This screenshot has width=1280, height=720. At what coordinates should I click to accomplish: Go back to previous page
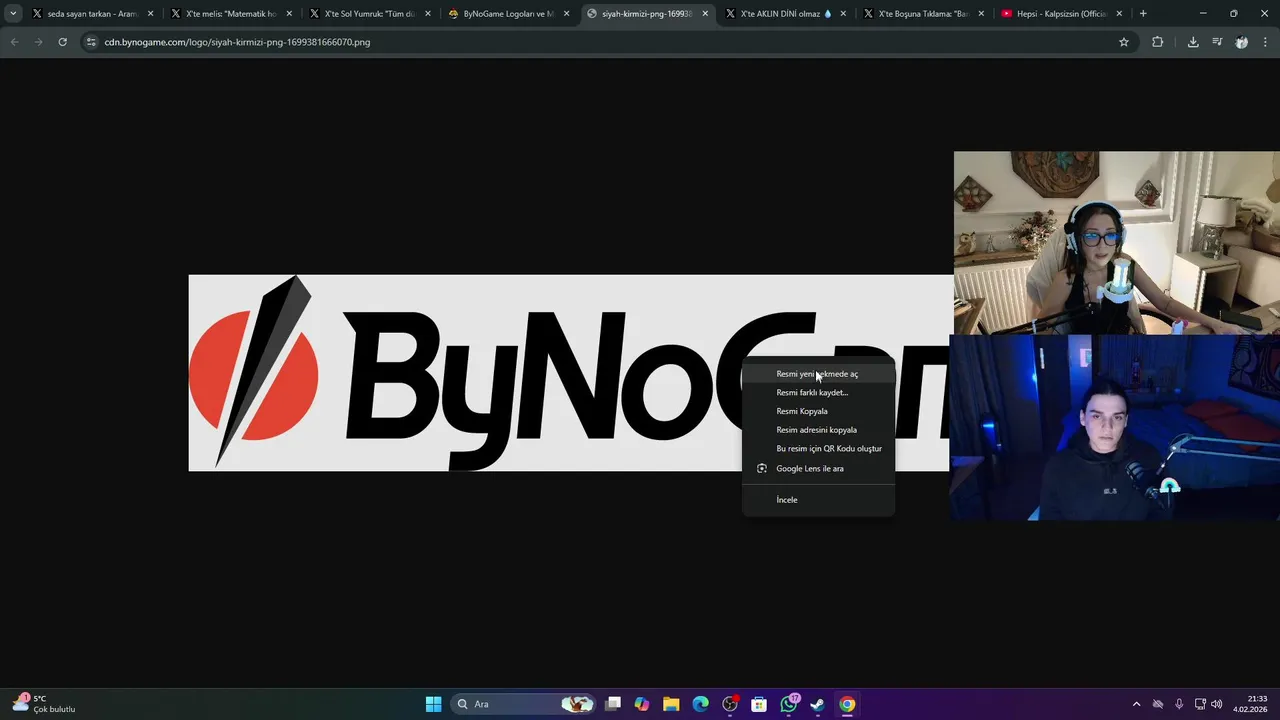tap(15, 42)
